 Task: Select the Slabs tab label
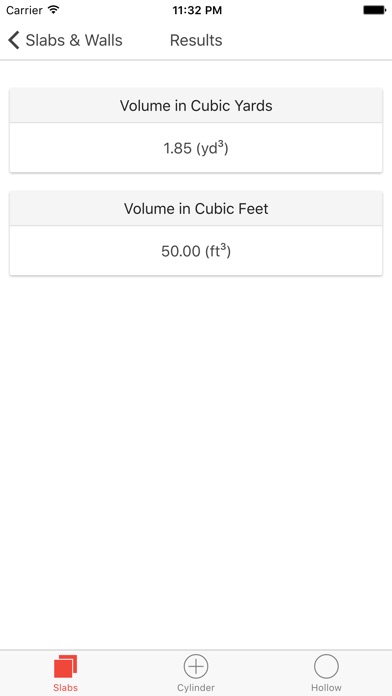(x=65, y=688)
